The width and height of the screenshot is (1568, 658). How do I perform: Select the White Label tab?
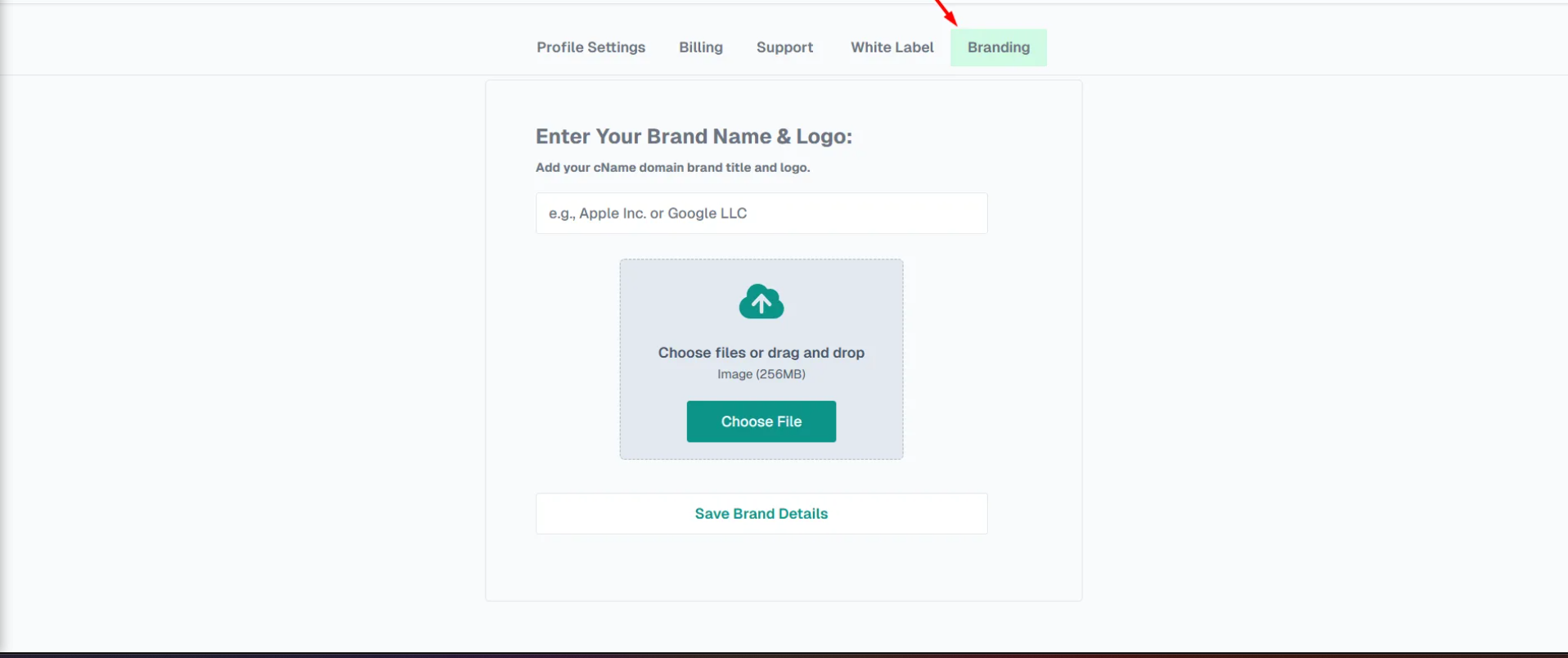[892, 47]
